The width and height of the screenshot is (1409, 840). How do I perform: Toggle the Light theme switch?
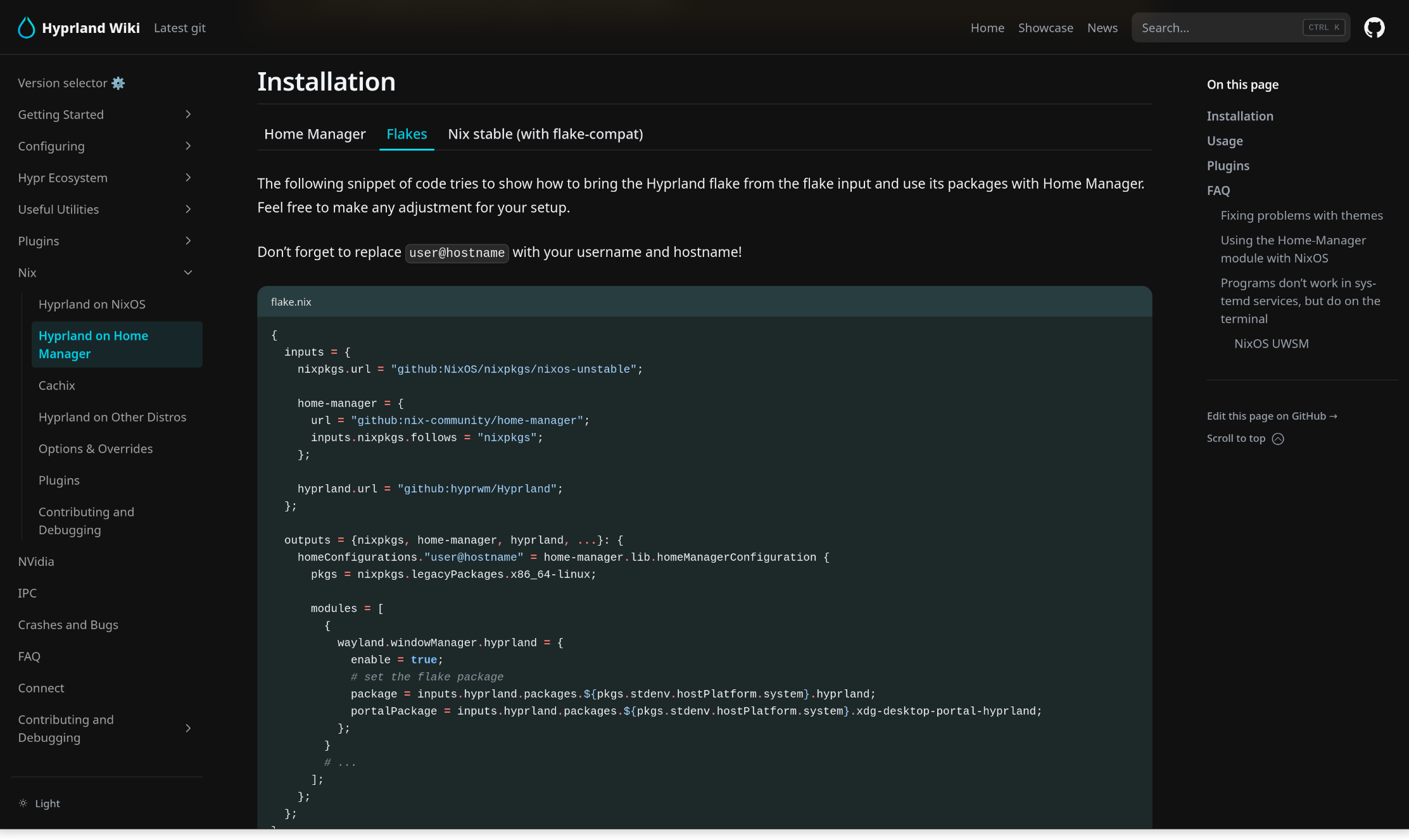tap(47, 803)
